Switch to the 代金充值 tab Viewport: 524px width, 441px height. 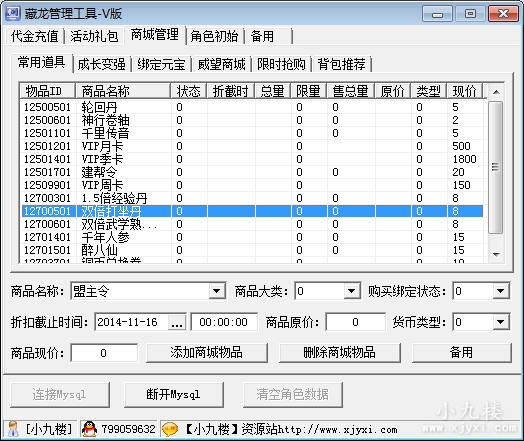[x=34, y=36]
